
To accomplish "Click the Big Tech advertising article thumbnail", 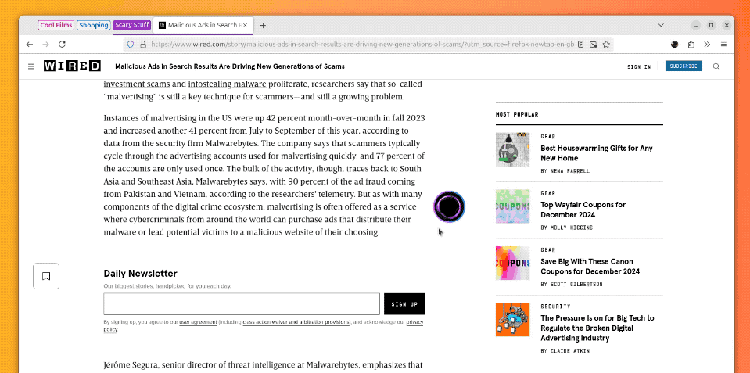I will (512, 319).
